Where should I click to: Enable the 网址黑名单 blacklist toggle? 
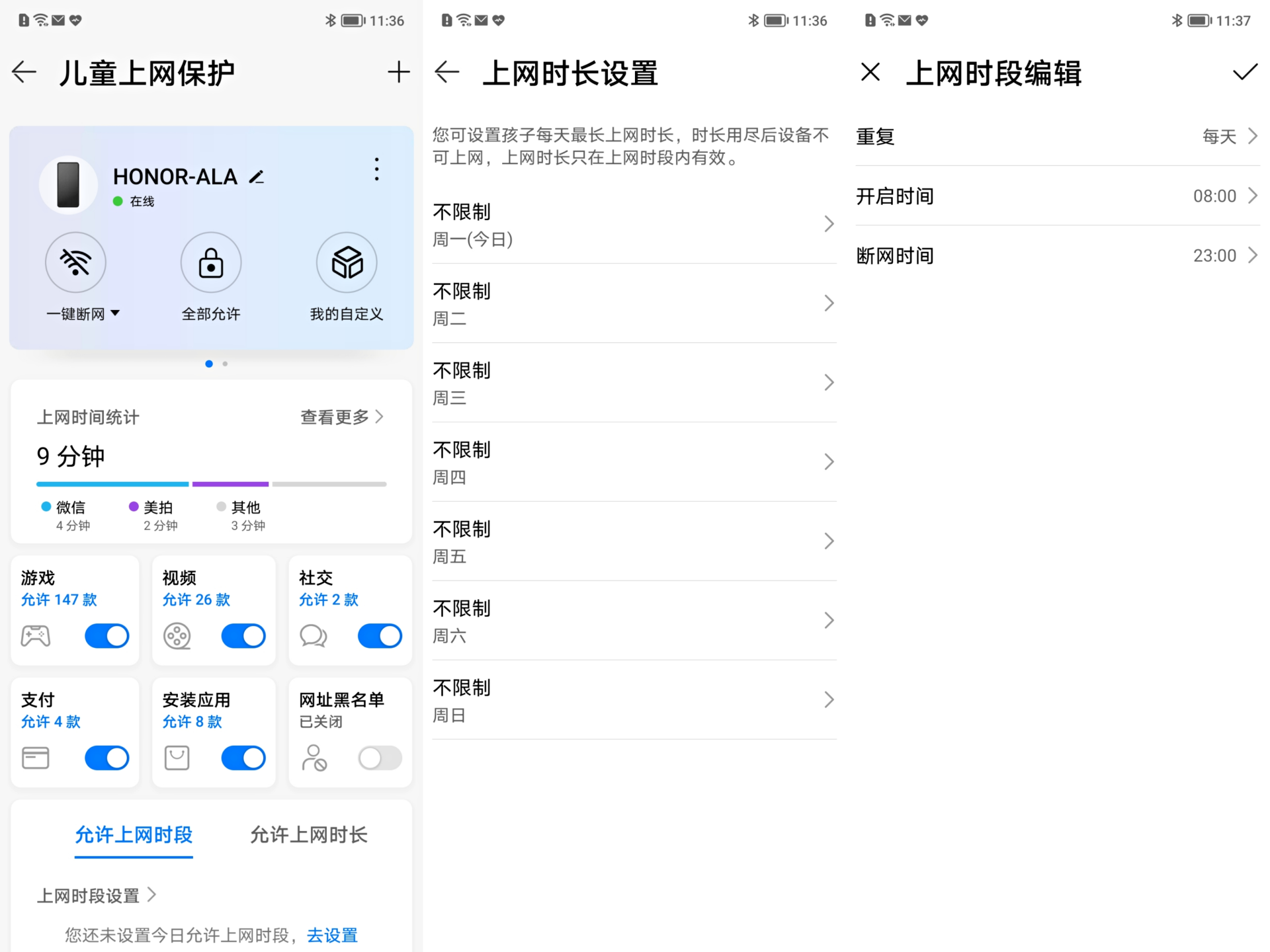pos(379,758)
